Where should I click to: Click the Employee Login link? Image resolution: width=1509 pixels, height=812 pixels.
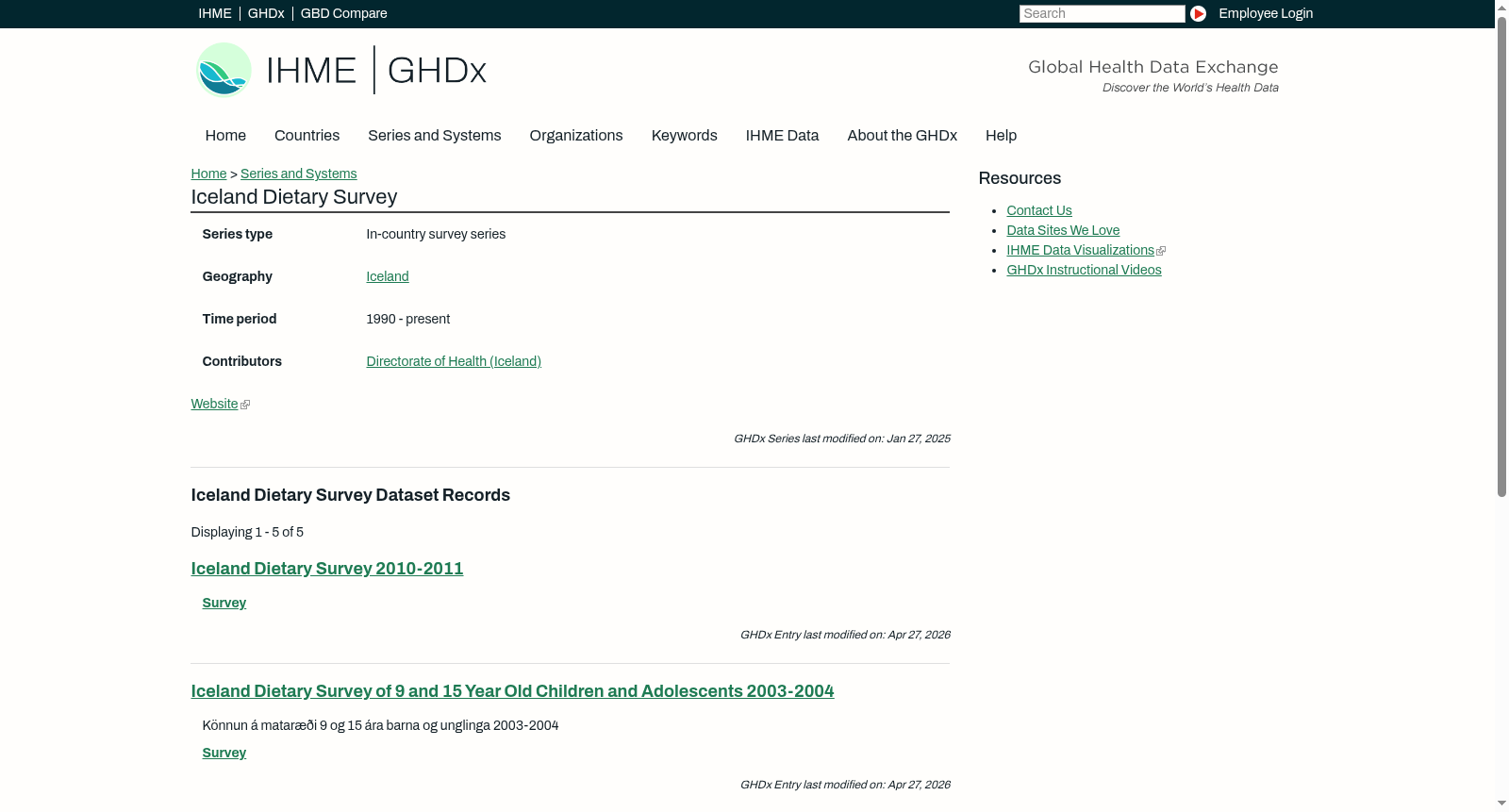[x=1266, y=13]
